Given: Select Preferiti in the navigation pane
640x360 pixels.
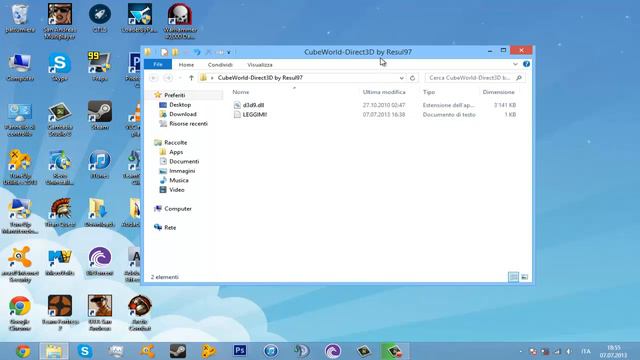Looking at the screenshot, I should point(174,95).
